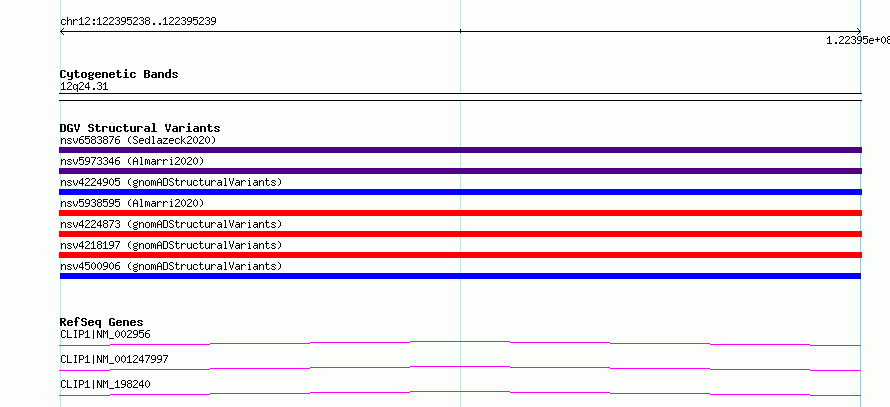Open variant nsv6583876 (Sedlazeck2020) label

(x=138, y=140)
